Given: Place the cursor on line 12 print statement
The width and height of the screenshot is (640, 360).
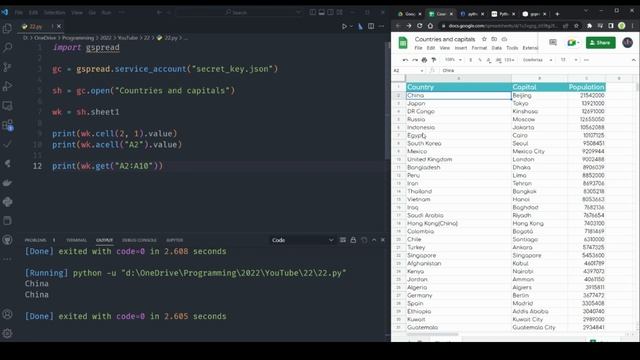Looking at the screenshot, I should click(107, 166).
